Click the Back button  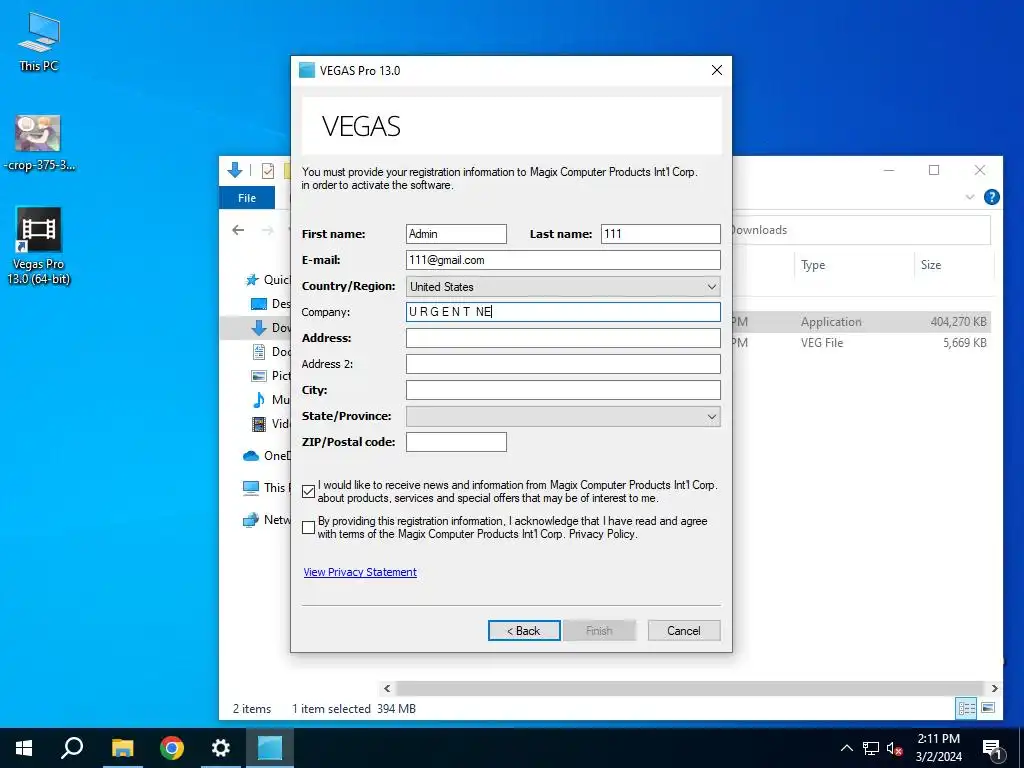coord(524,630)
